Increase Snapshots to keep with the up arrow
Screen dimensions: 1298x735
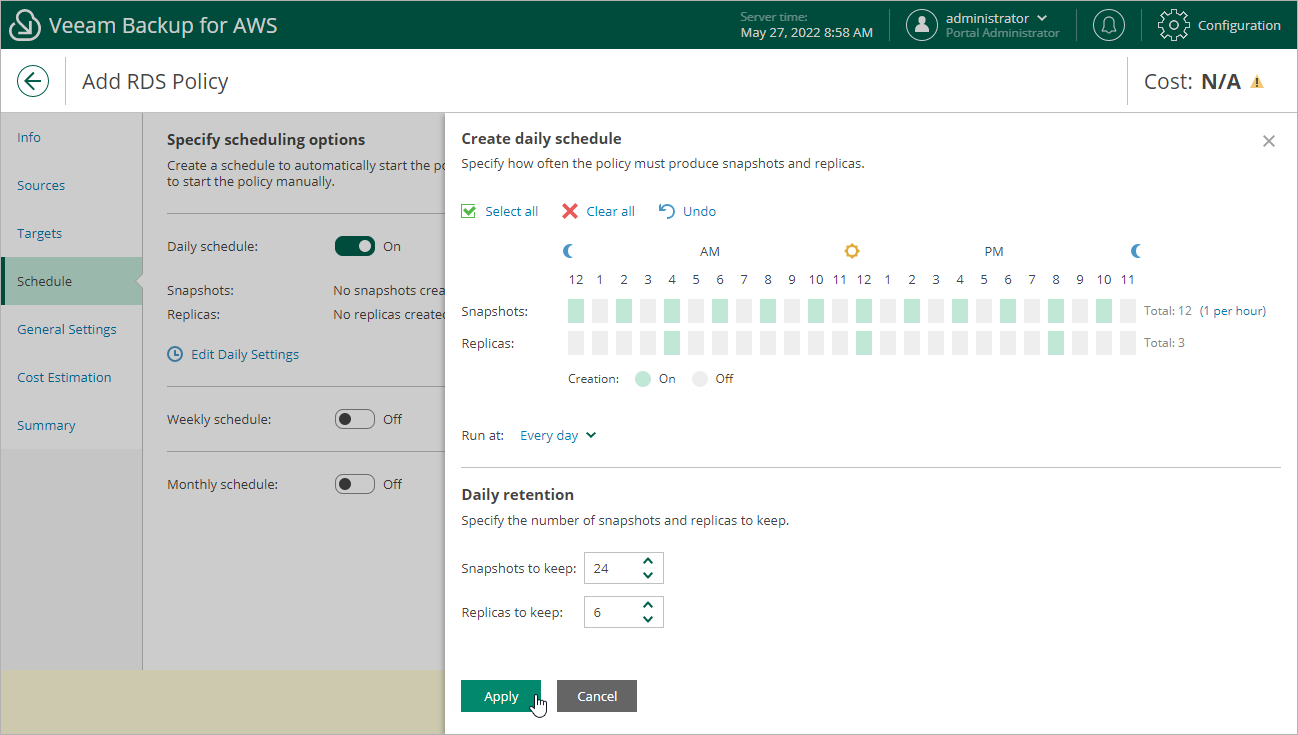(x=650, y=561)
